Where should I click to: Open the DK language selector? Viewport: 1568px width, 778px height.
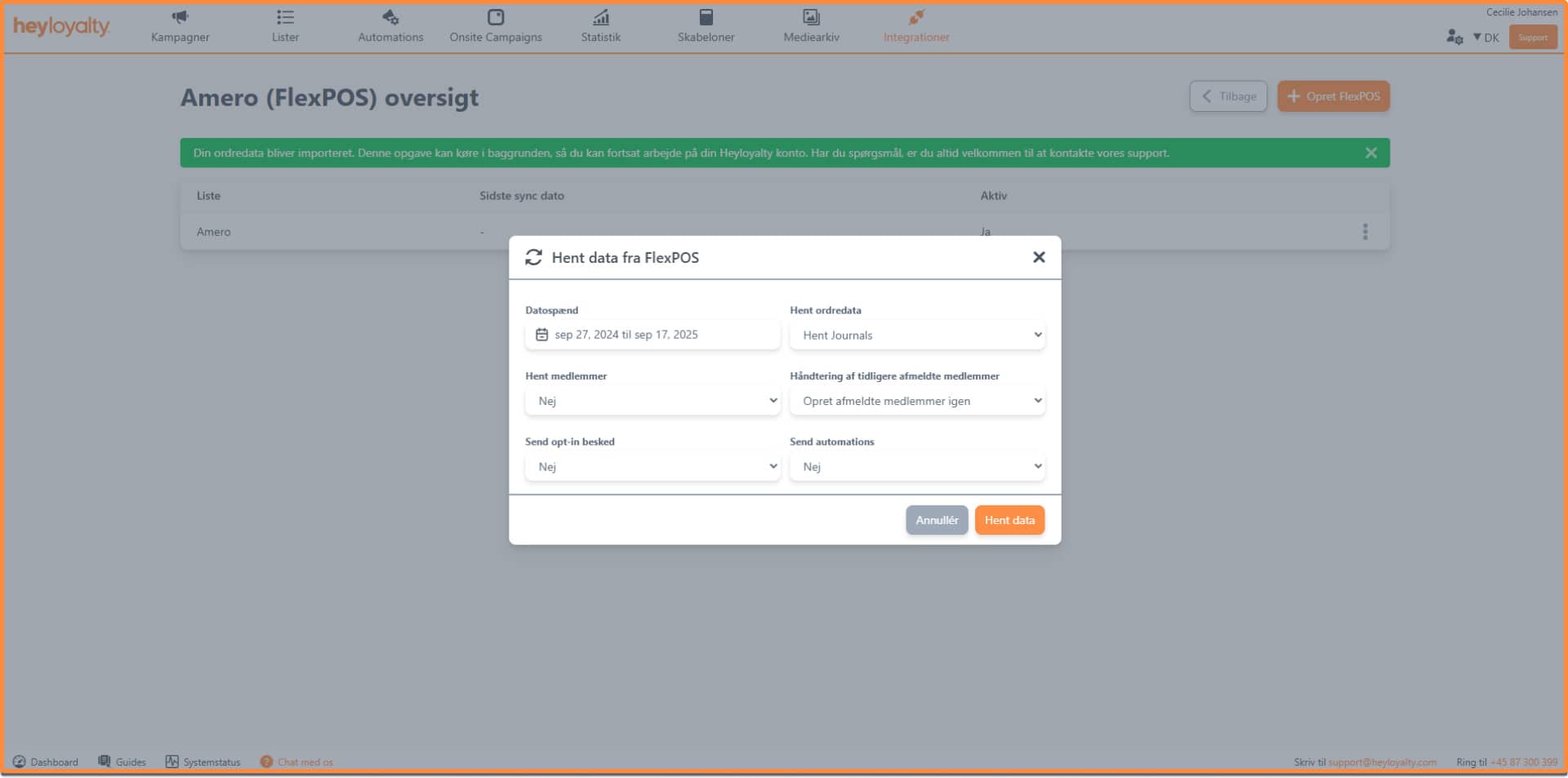(1486, 38)
